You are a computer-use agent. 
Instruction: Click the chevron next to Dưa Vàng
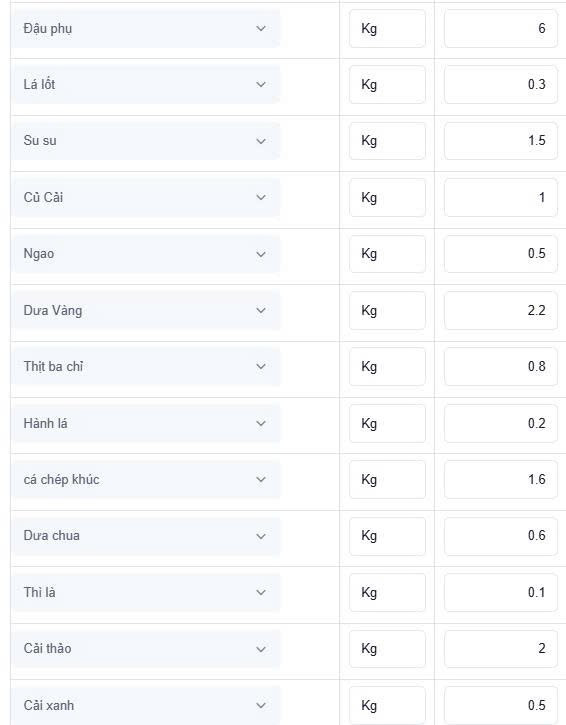coord(261,311)
